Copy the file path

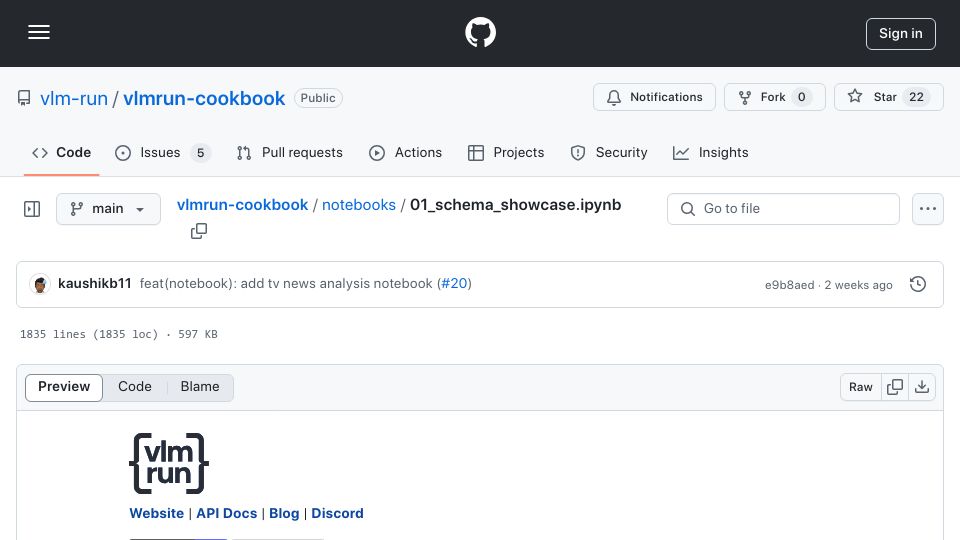199,231
